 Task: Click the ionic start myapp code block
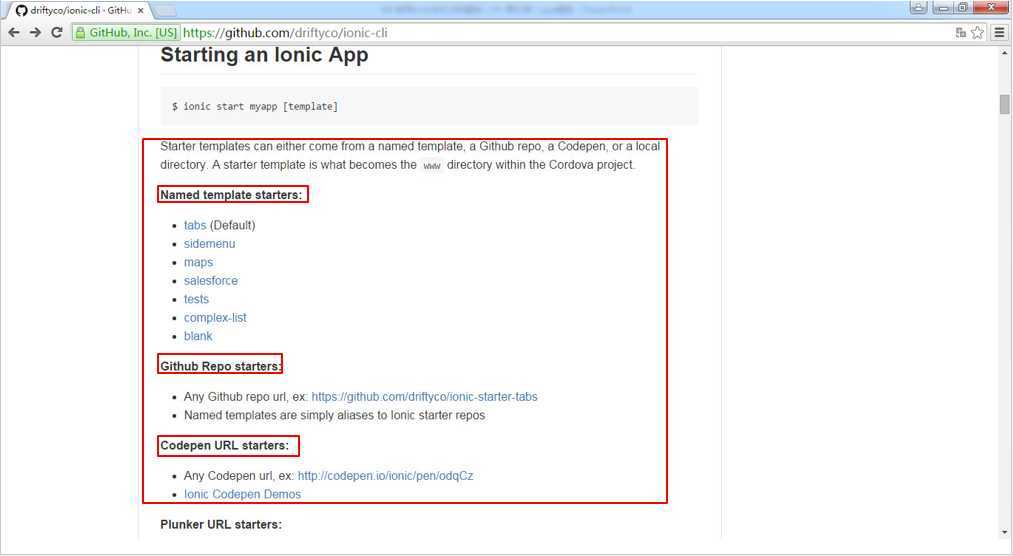(x=429, y=107)
